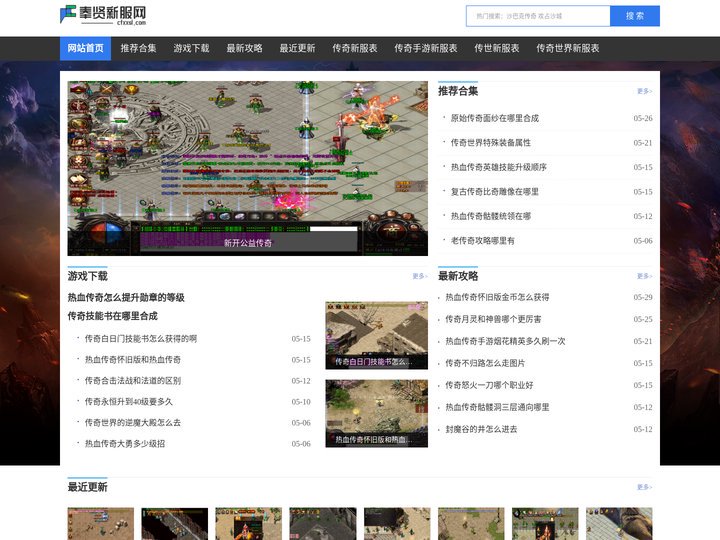
Task: Open article 热血传奇大勇多少级招
Action: pos(124,444)
